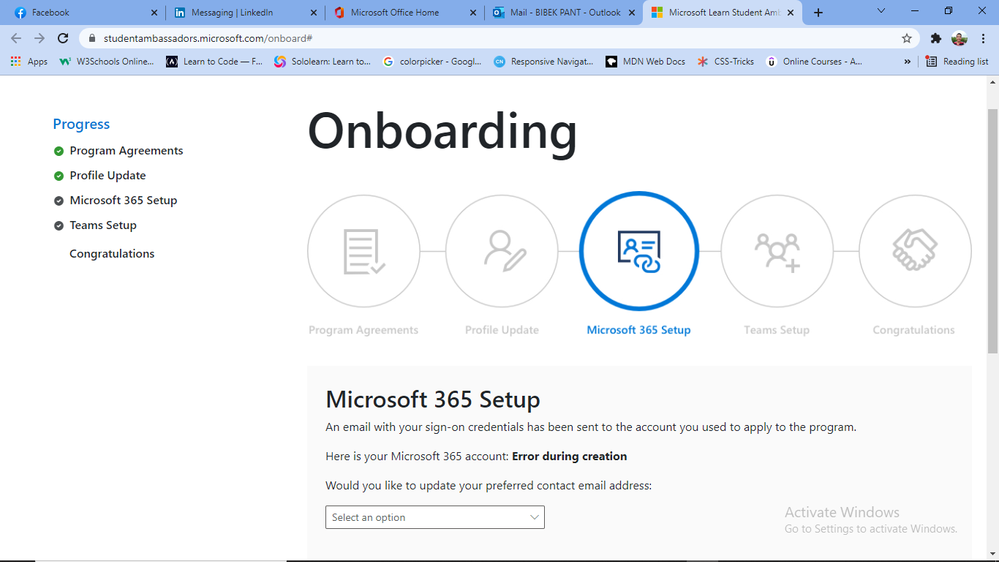Click green check beside Profile Update
The image size is (999, 562).
click(x=59, y=176)
